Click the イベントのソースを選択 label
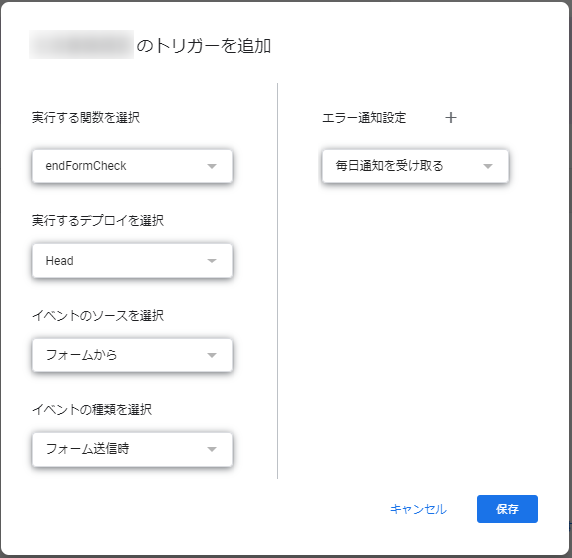The width and height of the screenshot is (572, 558). point(98,315)
